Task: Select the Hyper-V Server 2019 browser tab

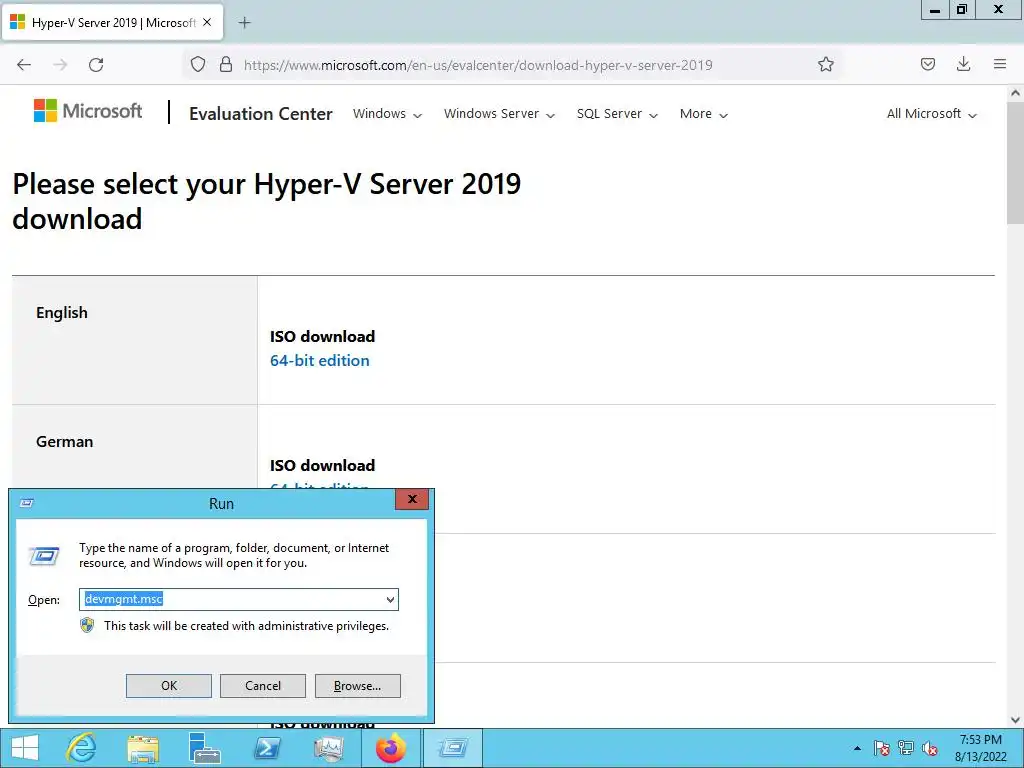Action: 113,22
